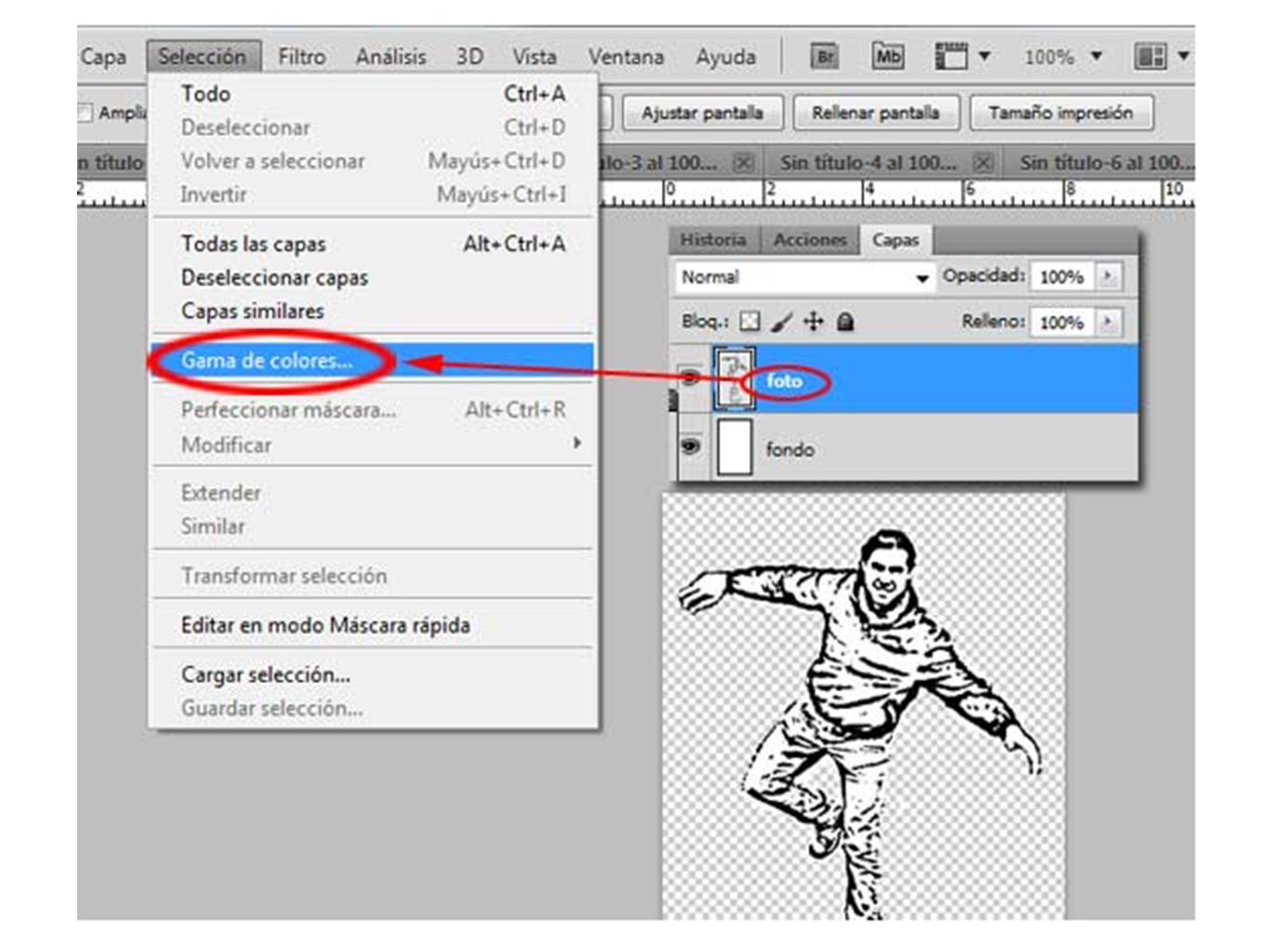The height and width of the screenshot is (952, 1269).
Task: Switch to the Acciones panel tab
Action: point(810,240)
